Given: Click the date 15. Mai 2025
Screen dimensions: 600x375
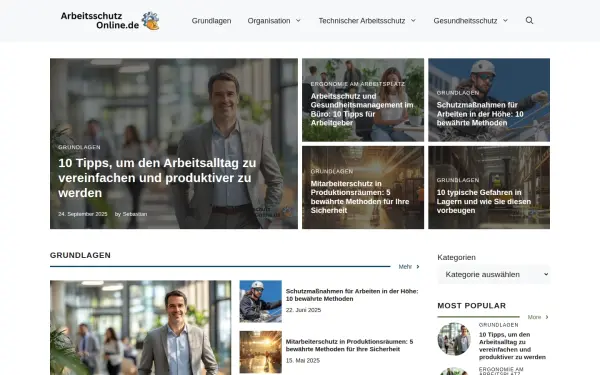Looking at the screenshot, I should [302, 360].
